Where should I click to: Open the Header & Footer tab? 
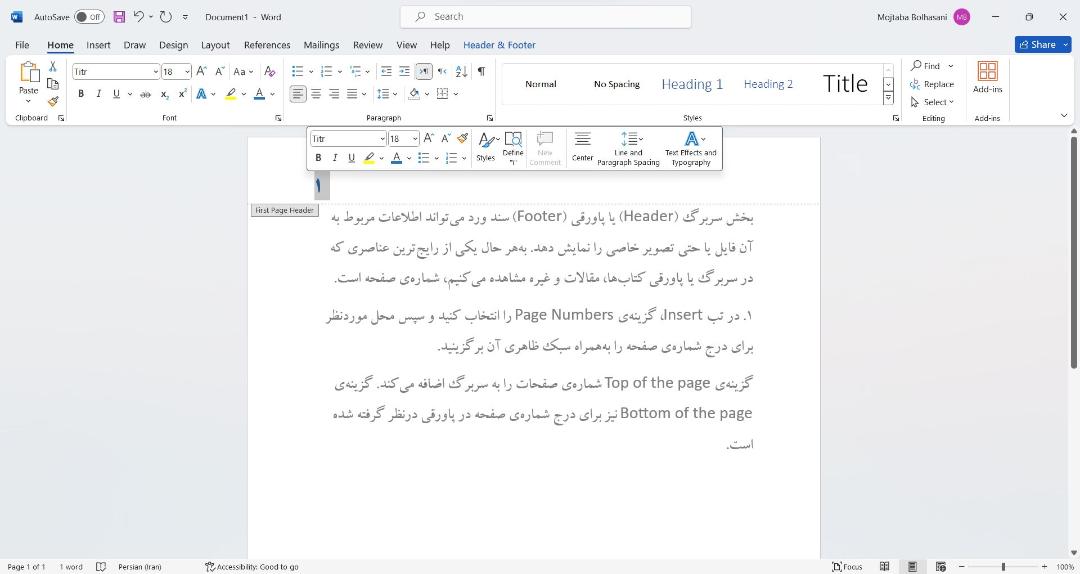[499, 45]
